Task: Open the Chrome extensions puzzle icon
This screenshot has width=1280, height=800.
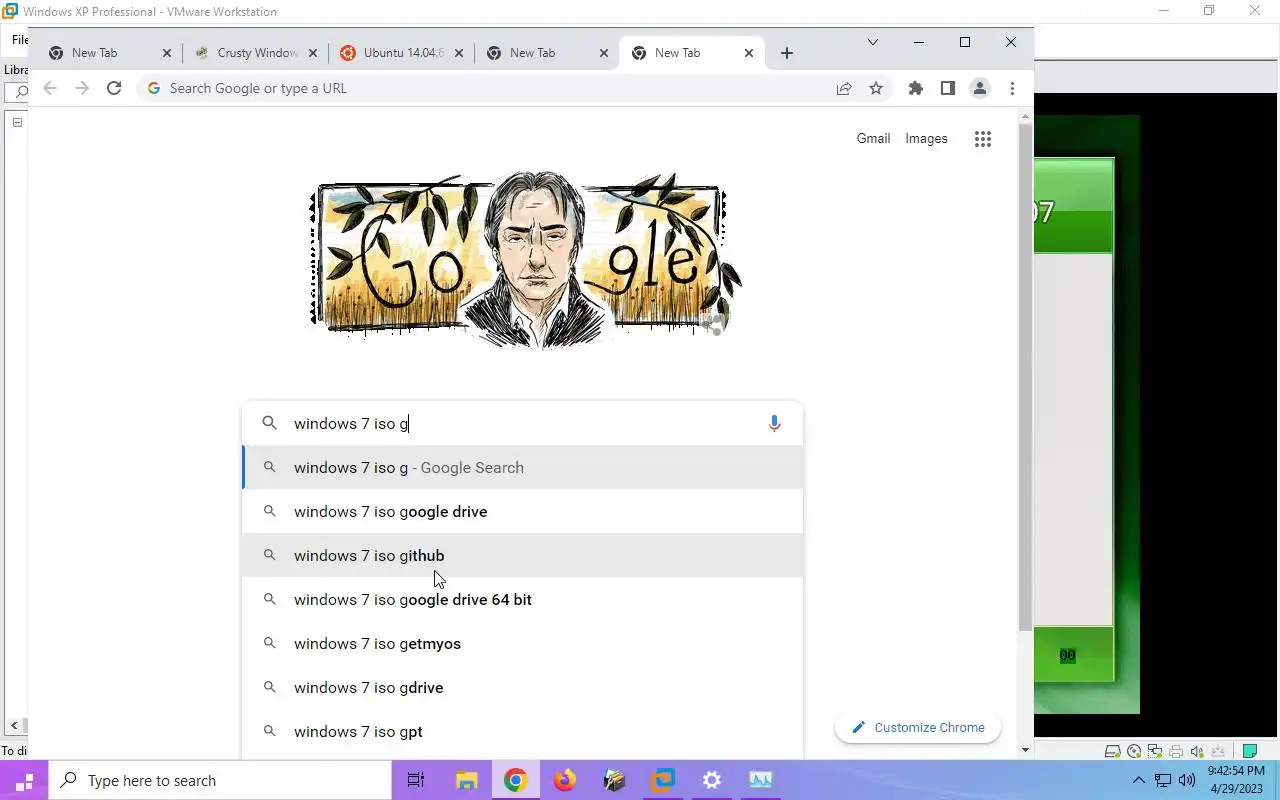Action: pyautogui.click(x=915, y=88)
